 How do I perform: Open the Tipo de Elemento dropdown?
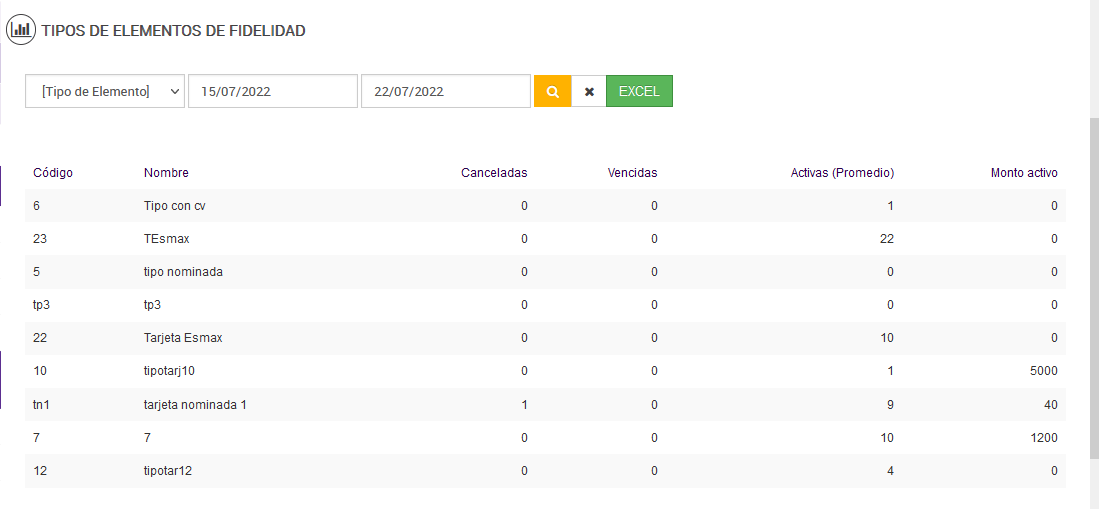pyautogui.click(x=105, y=91)
